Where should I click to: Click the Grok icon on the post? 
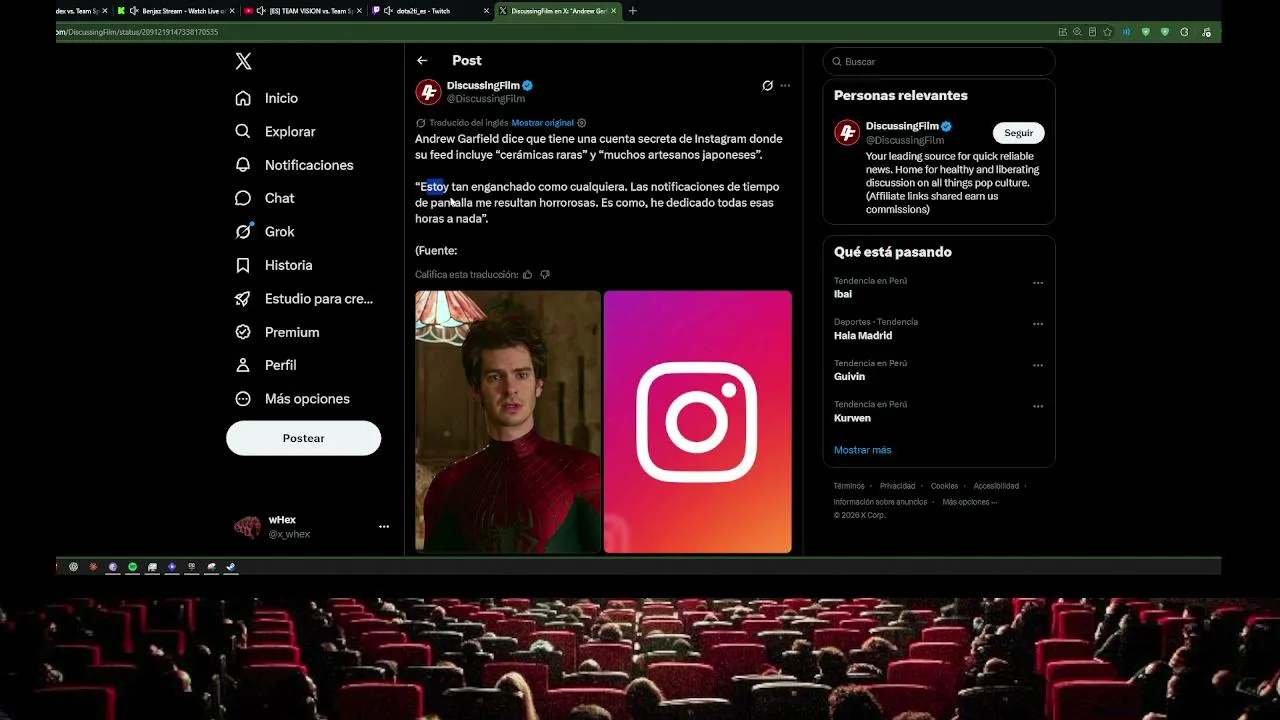767,86
